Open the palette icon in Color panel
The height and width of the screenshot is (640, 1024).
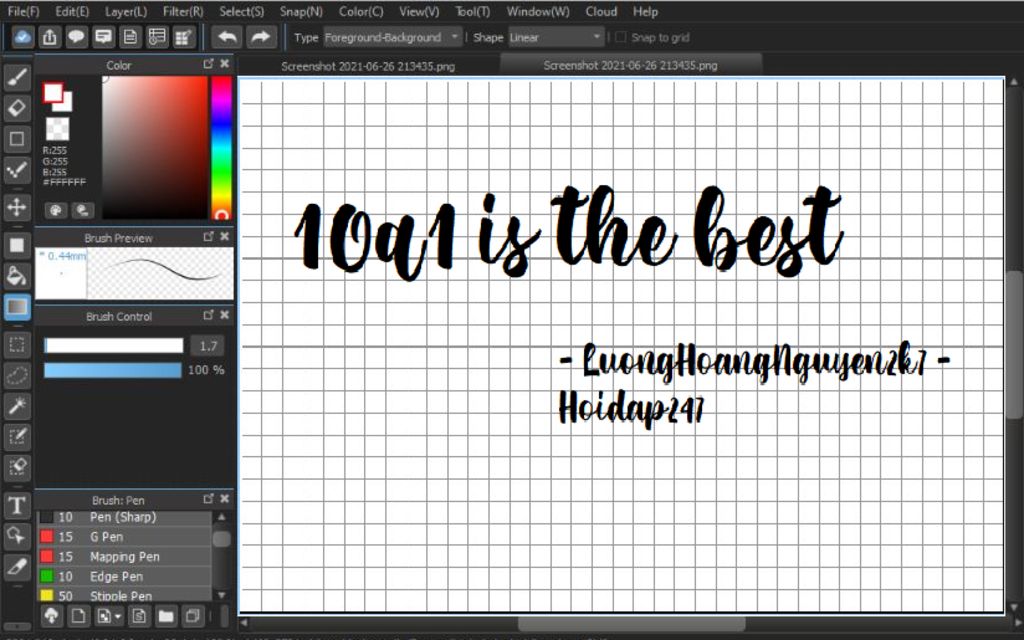coord(56,210)
